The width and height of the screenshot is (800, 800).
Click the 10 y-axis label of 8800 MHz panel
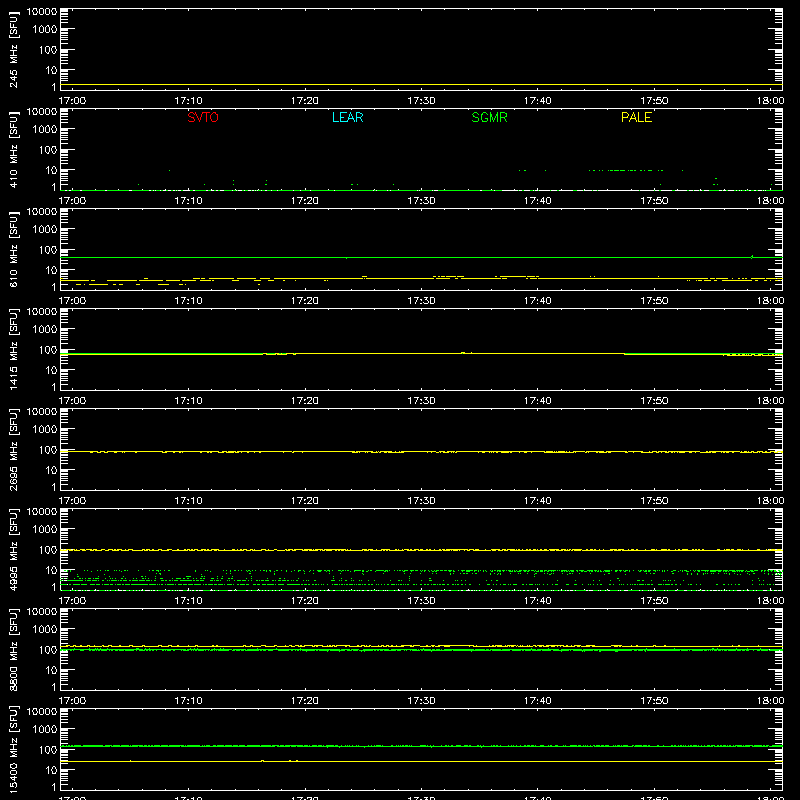coord(51,670)
